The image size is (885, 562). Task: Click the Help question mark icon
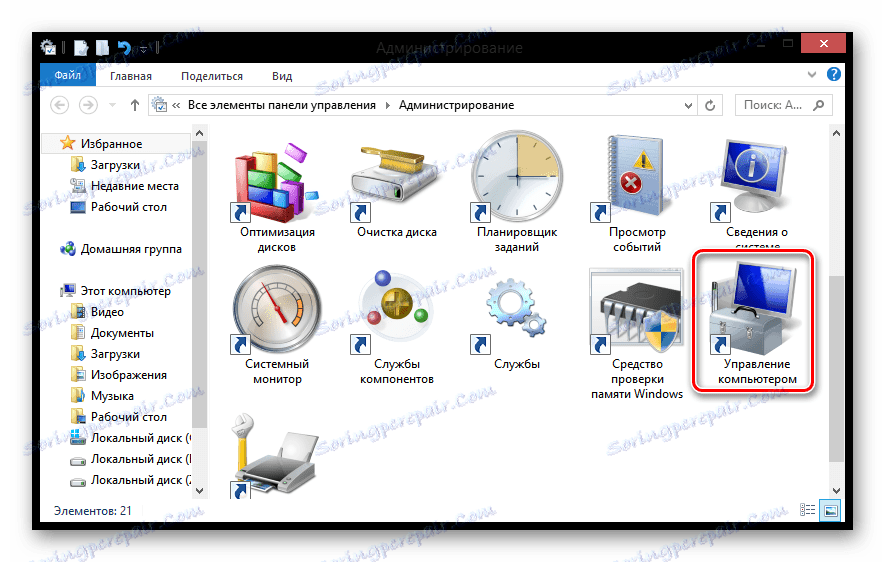click(x=834, y=74)
